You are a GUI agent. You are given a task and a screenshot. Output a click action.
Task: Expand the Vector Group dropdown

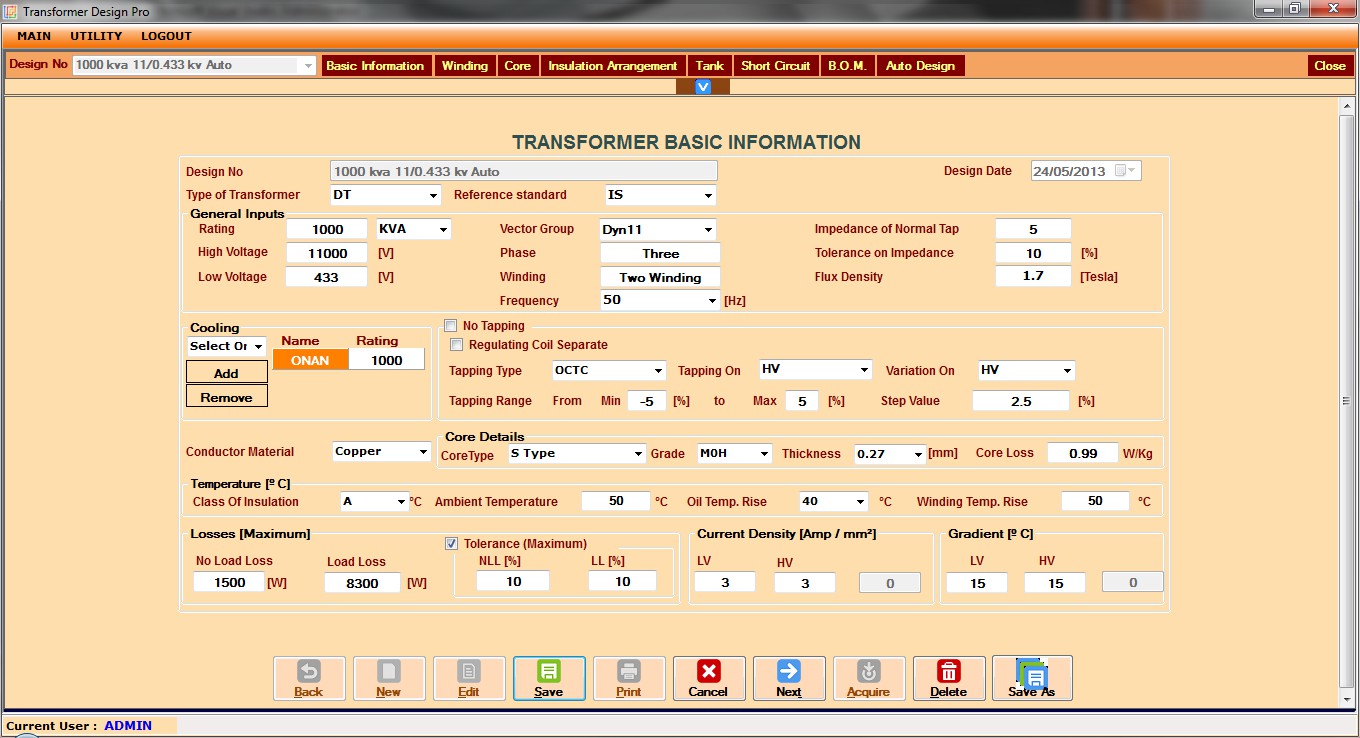(x=709, y=230)
